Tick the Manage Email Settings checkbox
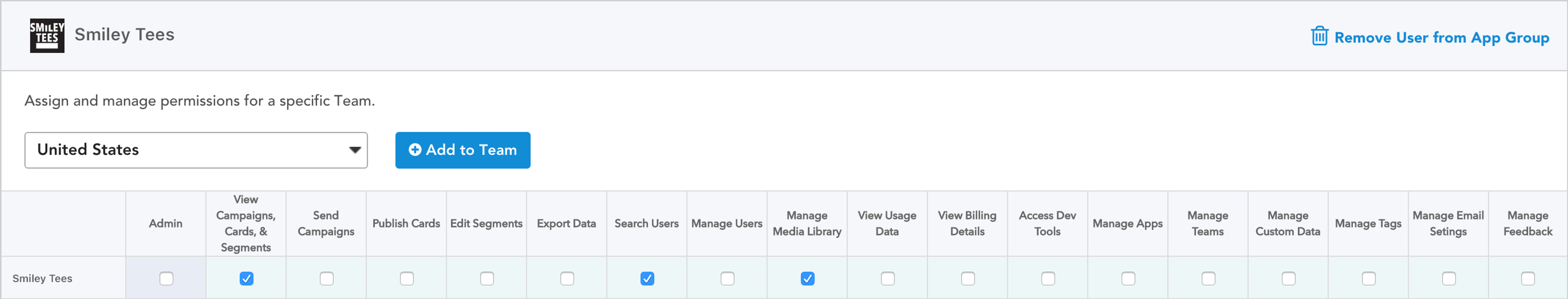This screenshot has height=299, width=1568. click(1449, 278)
